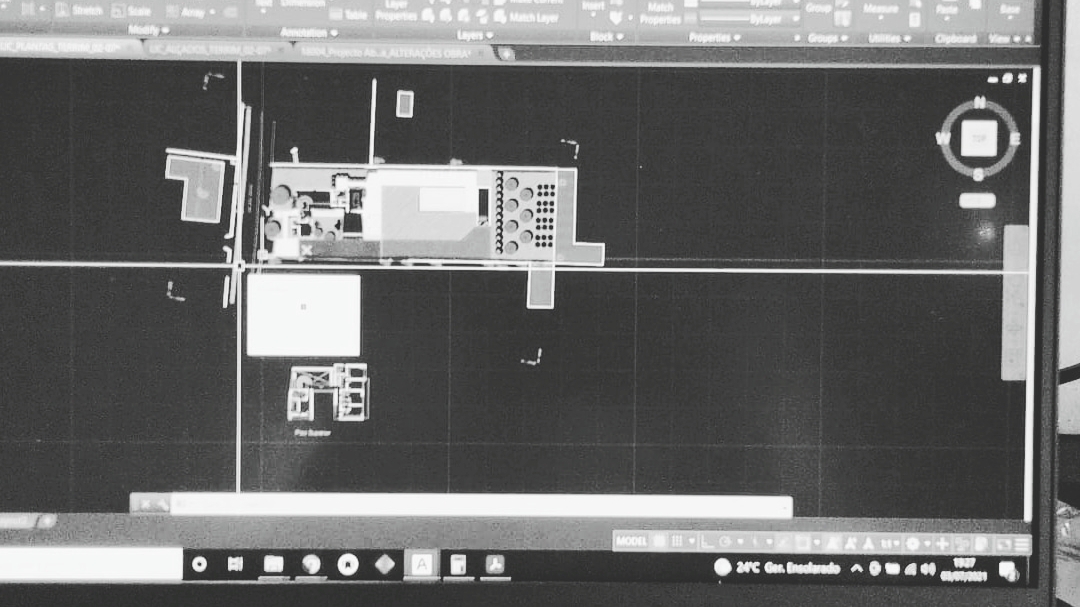Toggle grid display in status bar

(660, 542)
